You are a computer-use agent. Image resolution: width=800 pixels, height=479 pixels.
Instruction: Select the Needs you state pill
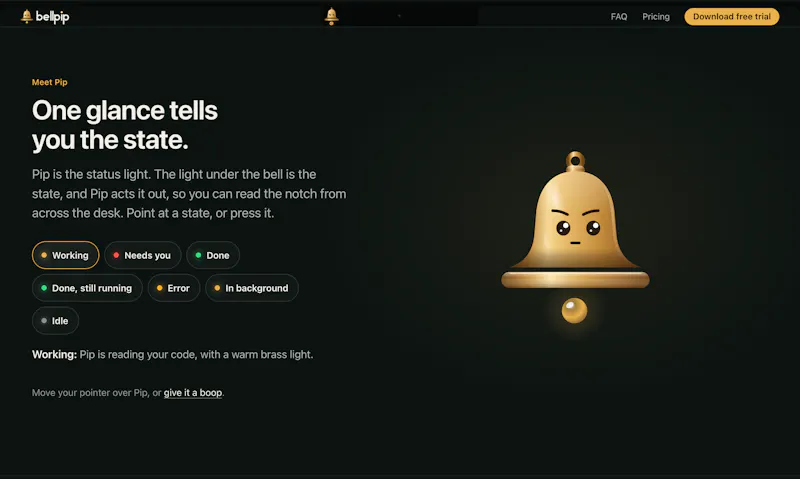142,255
